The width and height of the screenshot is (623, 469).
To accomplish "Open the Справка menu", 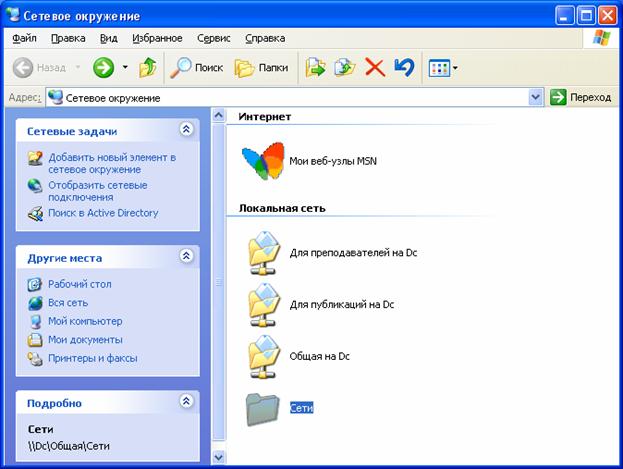I will pos(265,38).
